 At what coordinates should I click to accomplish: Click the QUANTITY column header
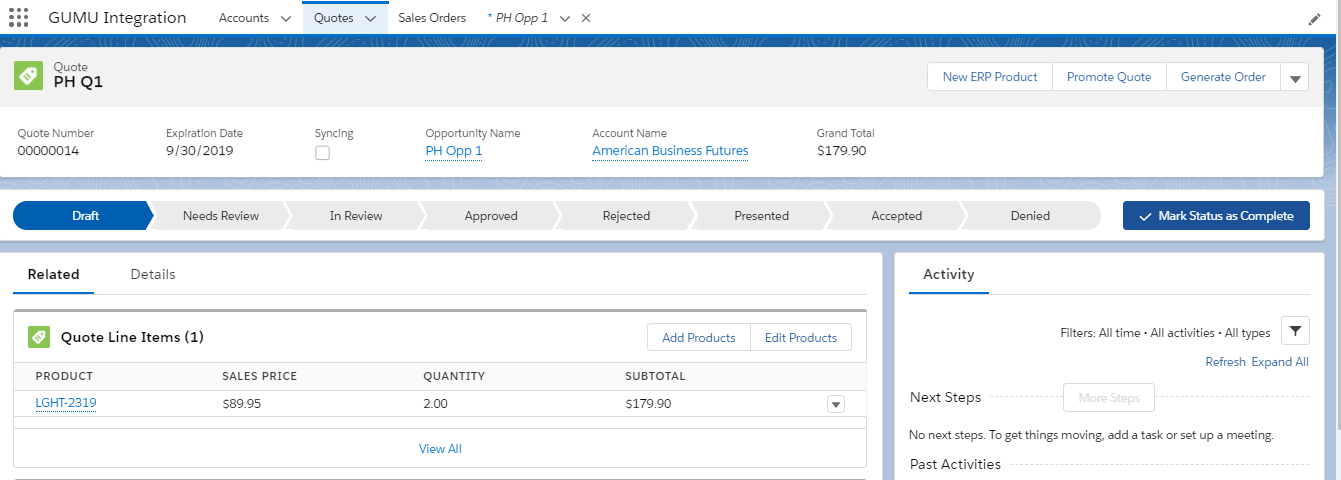[x=454, y=376]
